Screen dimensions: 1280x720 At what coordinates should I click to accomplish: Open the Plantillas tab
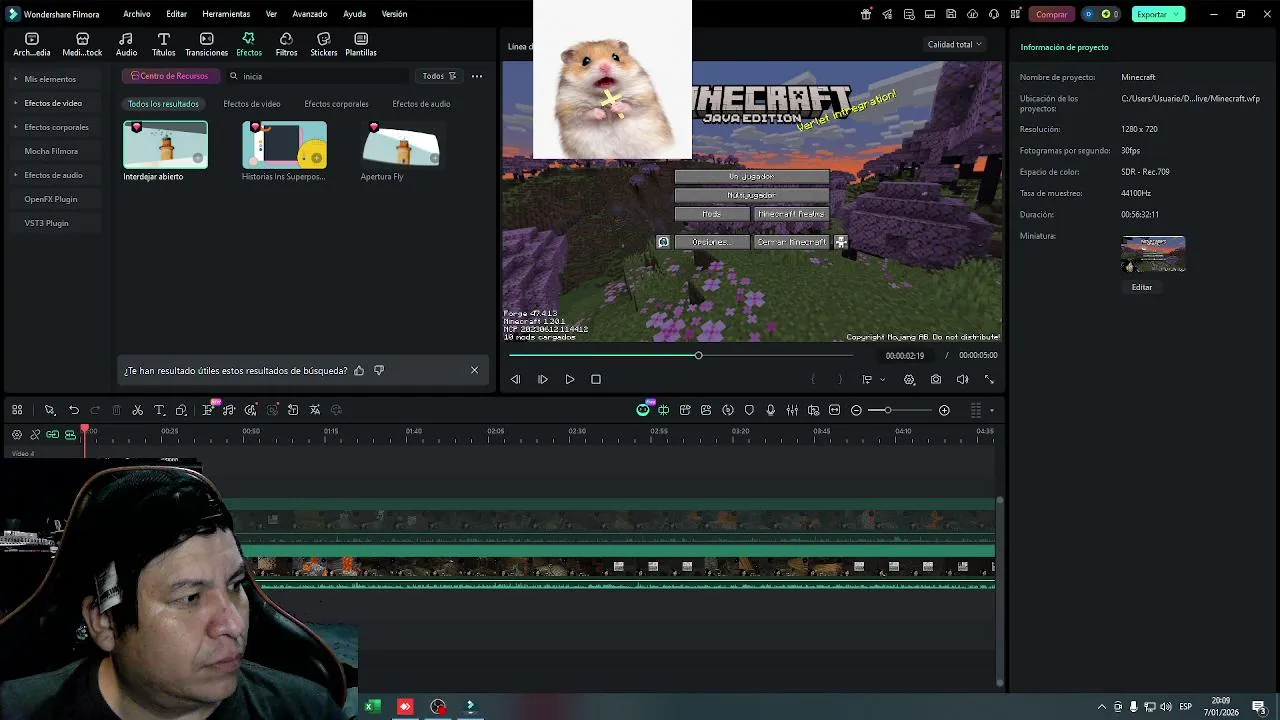pos(361,44)
